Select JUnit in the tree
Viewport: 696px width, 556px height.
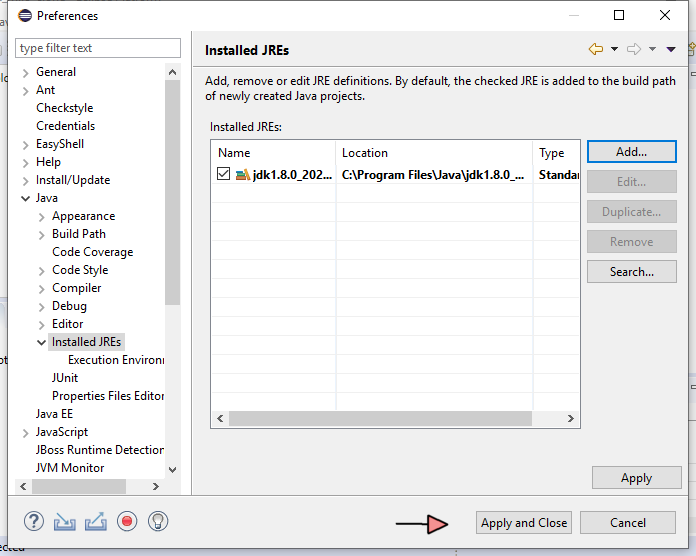65,378
